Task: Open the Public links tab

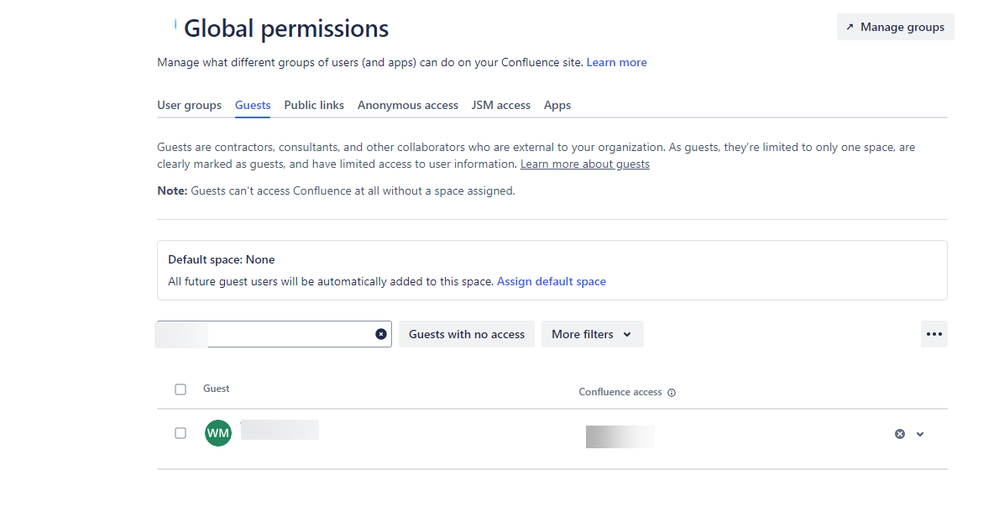Action: (x=314, y=105)
